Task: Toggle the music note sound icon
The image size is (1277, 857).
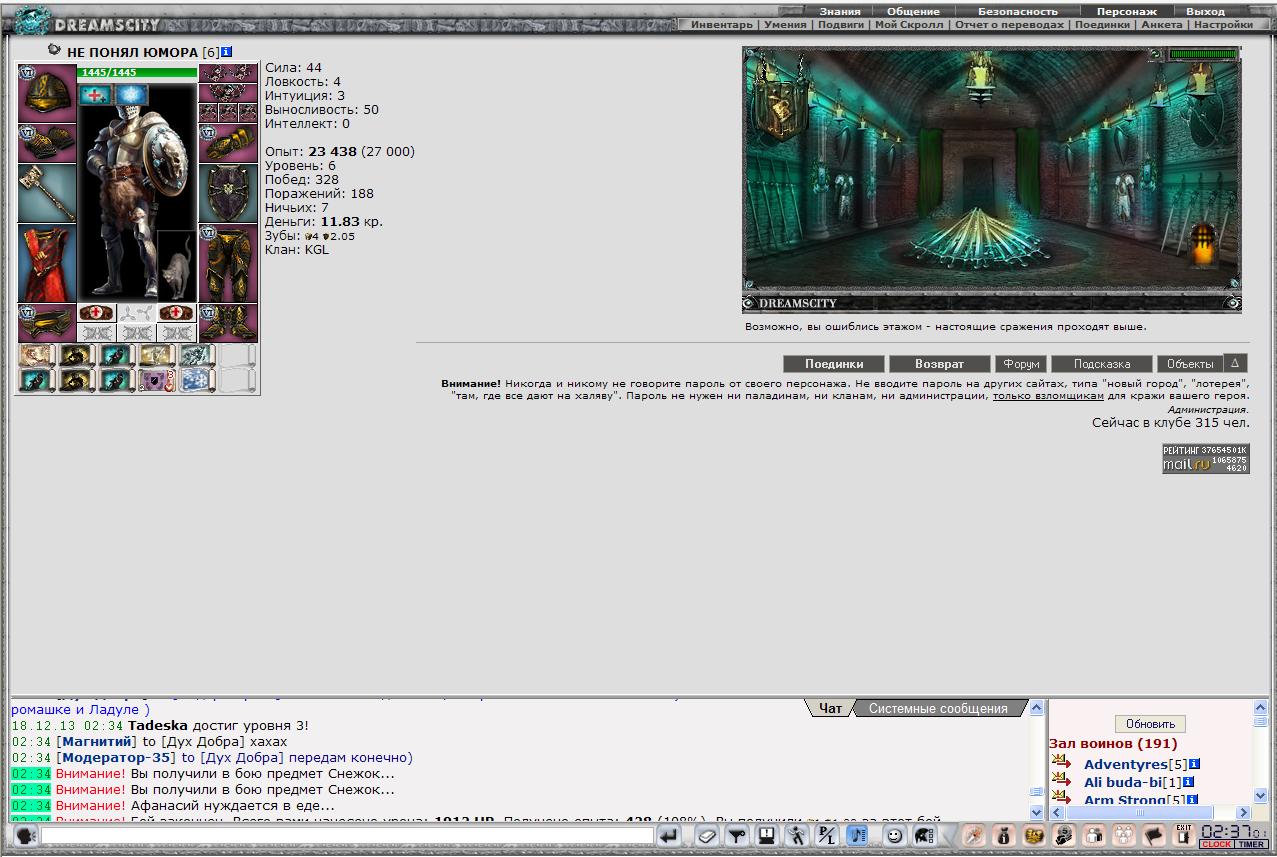Action: click(857, 836)
